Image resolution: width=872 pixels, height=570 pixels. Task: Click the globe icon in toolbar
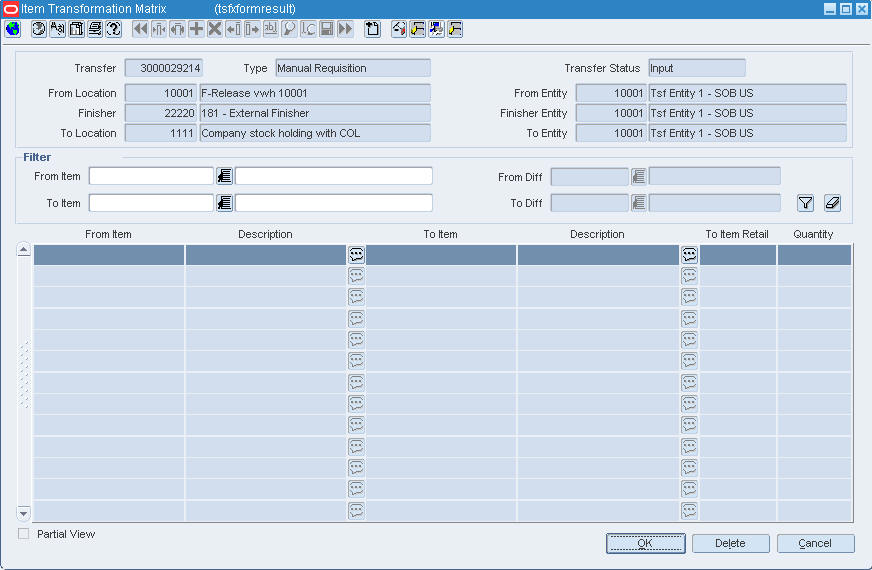click(12, 29)
